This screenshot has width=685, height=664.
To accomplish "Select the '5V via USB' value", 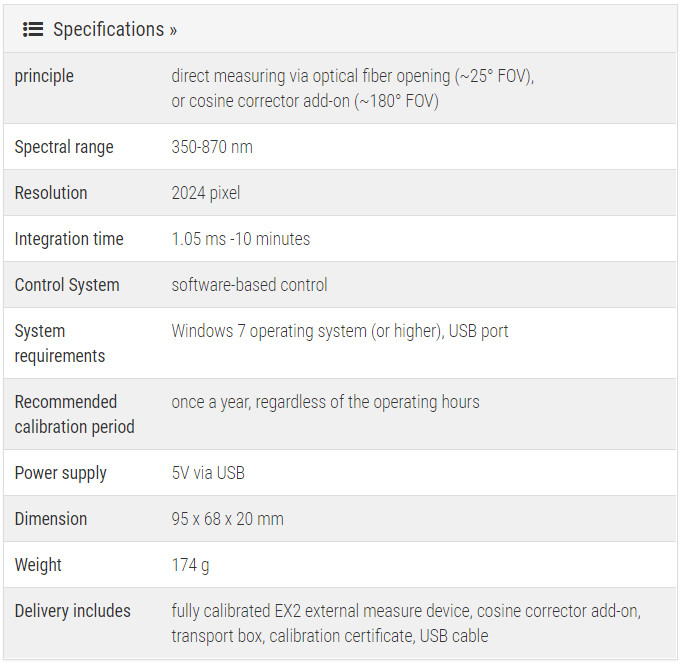I will [x=208, y=473].
